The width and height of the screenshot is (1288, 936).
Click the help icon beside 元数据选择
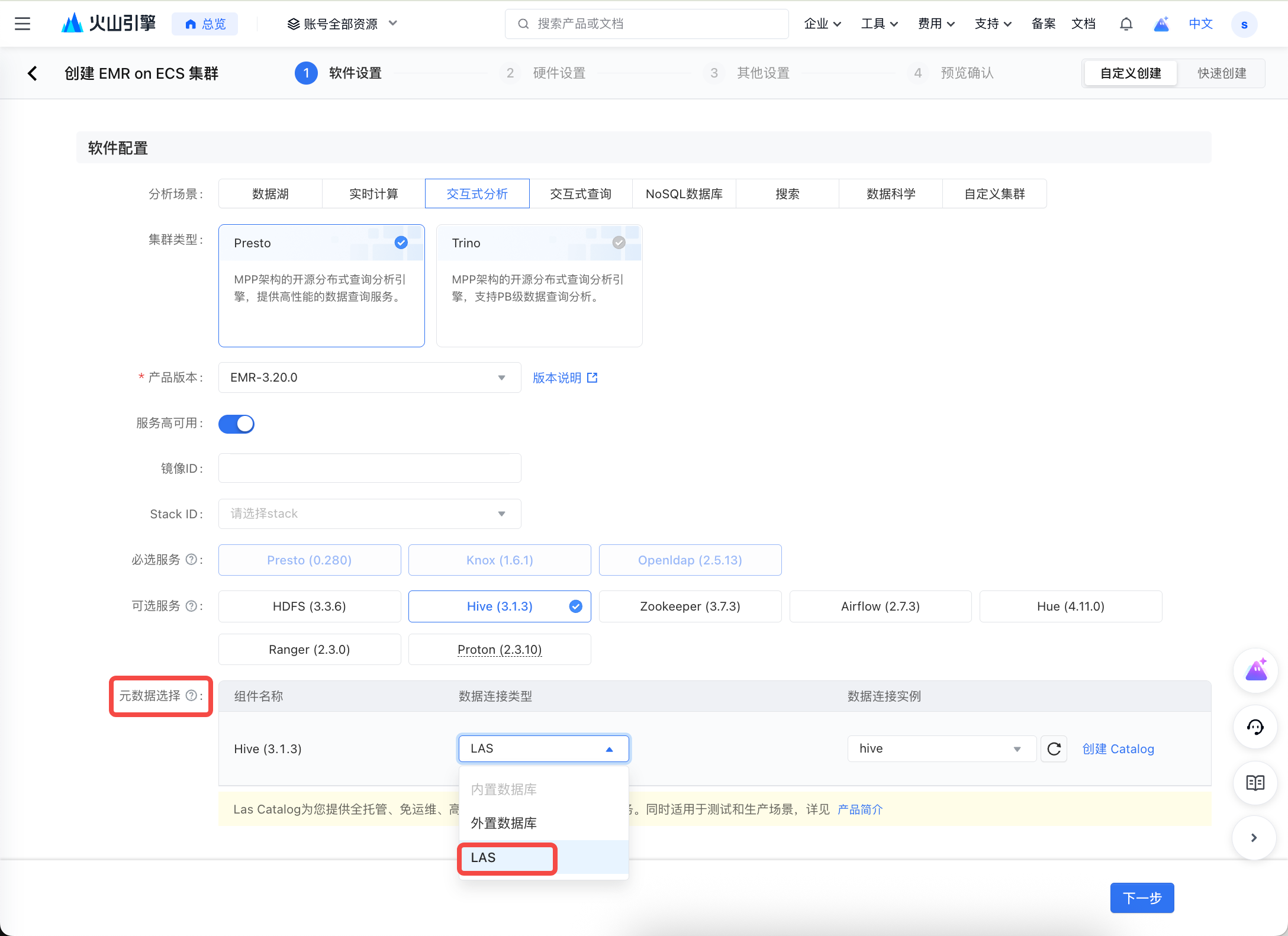click(191, 696)
